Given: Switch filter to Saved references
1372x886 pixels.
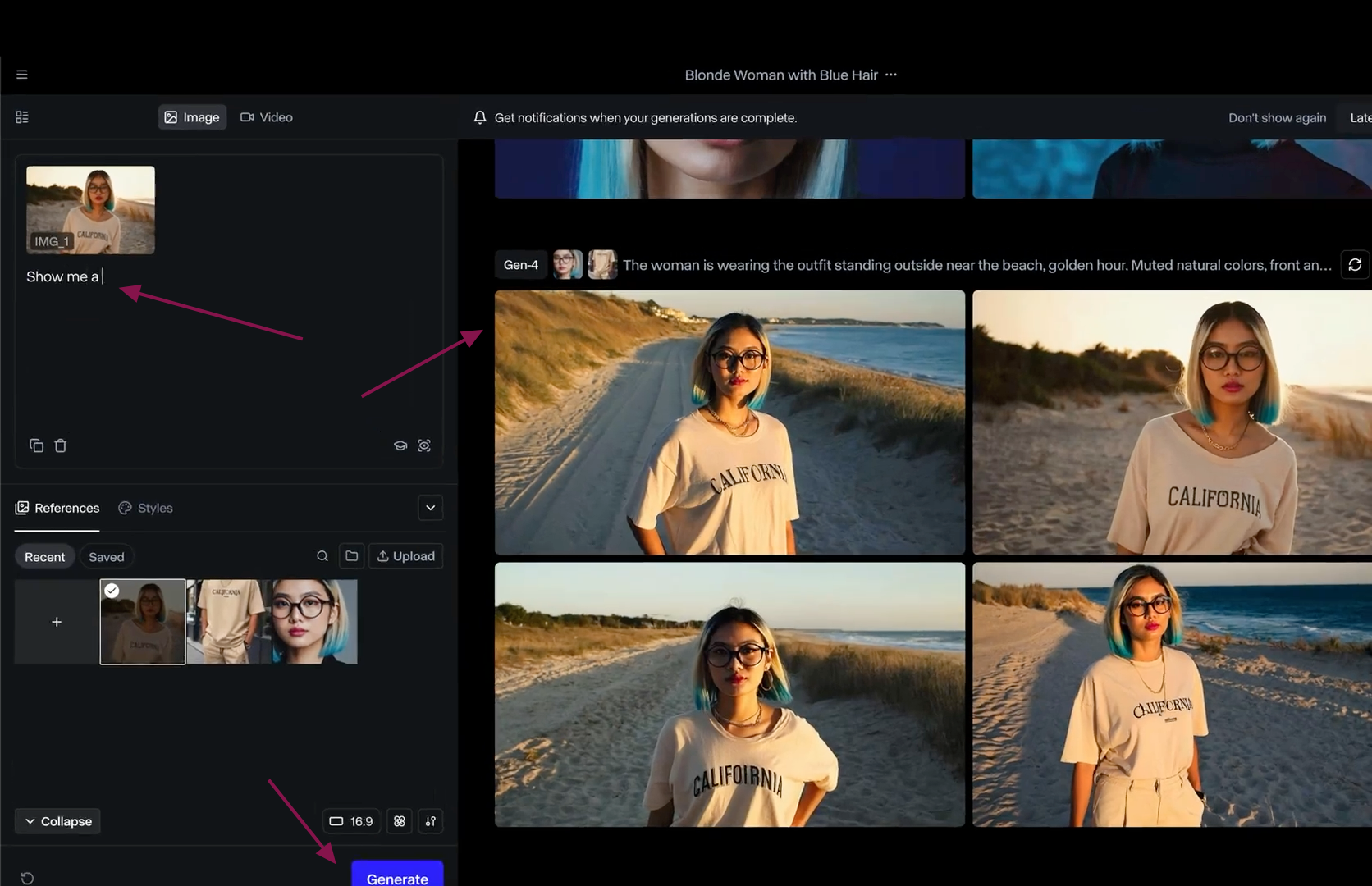Looking at the screenshot, I should (x=107, y=557).
